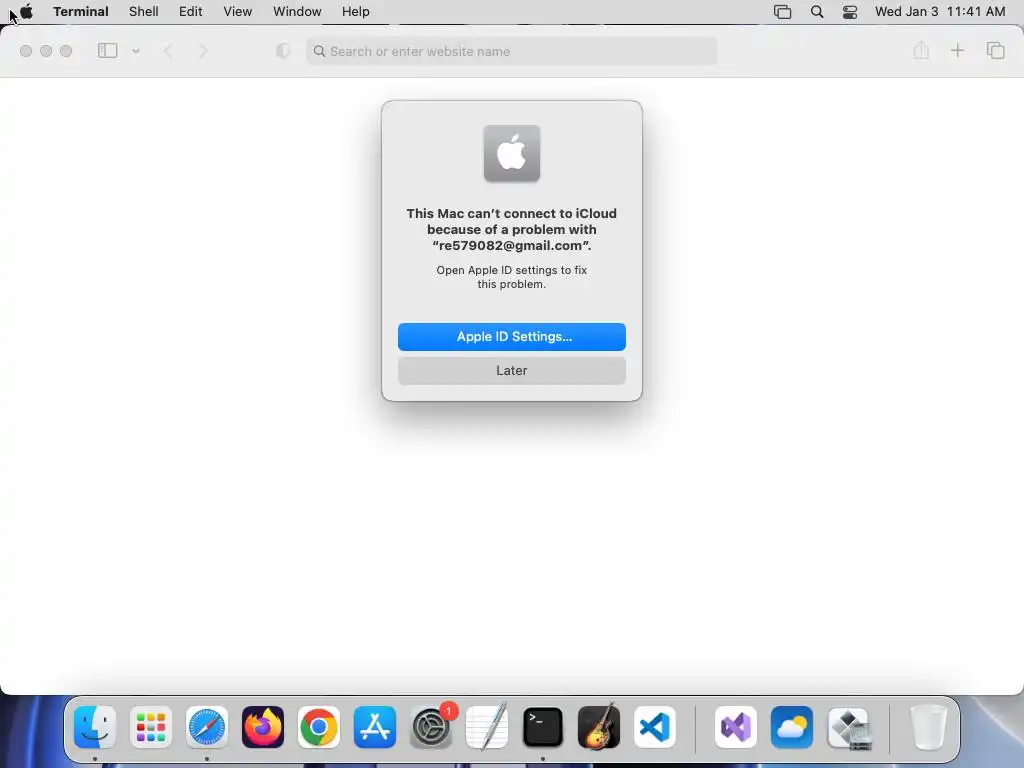Viewport: 1024px width, 768px height.
Task: Add a new tab with plus button
Action: pos(957,50)
